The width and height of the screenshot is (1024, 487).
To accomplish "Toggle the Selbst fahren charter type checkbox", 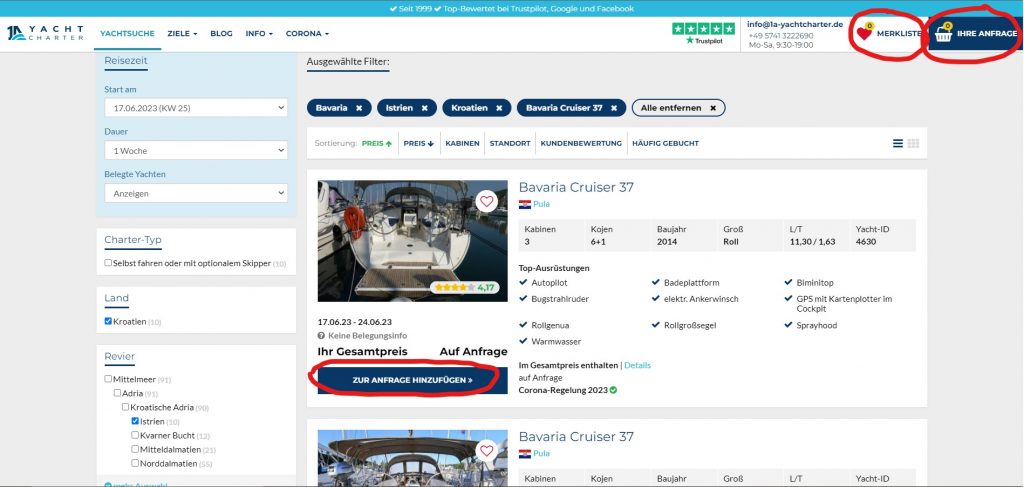I will click(109, 263).
